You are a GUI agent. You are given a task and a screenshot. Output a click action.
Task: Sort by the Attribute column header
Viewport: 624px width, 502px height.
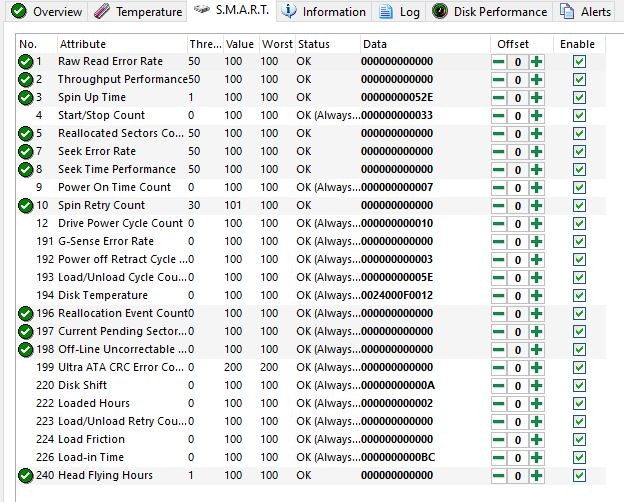click(122, 44)
